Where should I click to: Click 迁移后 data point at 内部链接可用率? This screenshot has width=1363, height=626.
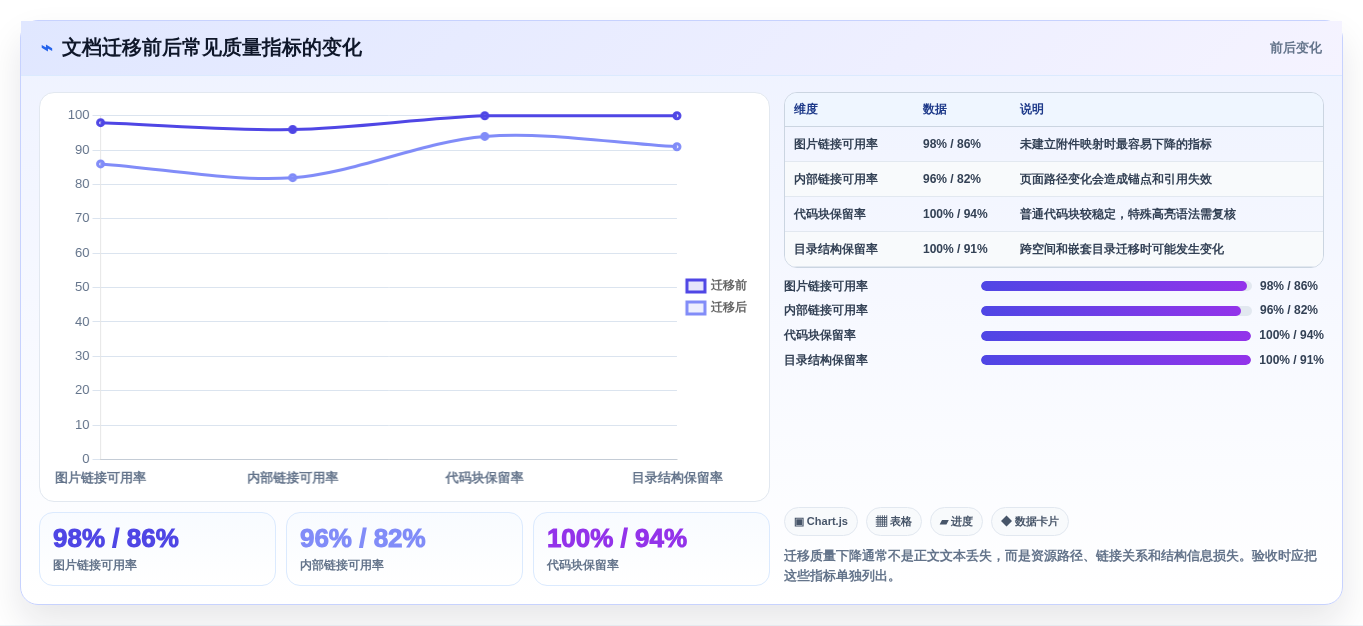click(x=293, y=178)
